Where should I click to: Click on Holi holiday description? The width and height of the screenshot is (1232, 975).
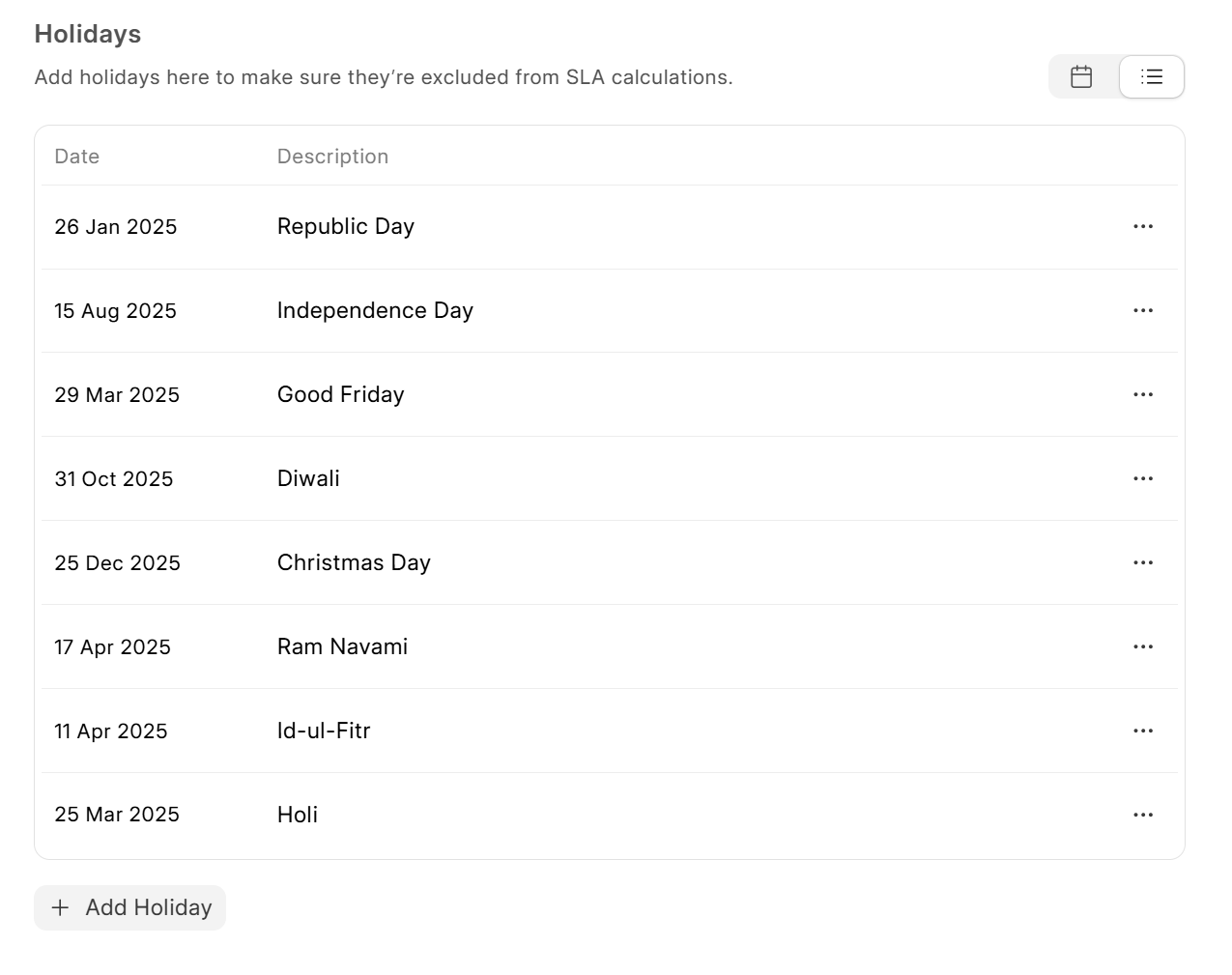click(297, 815)
